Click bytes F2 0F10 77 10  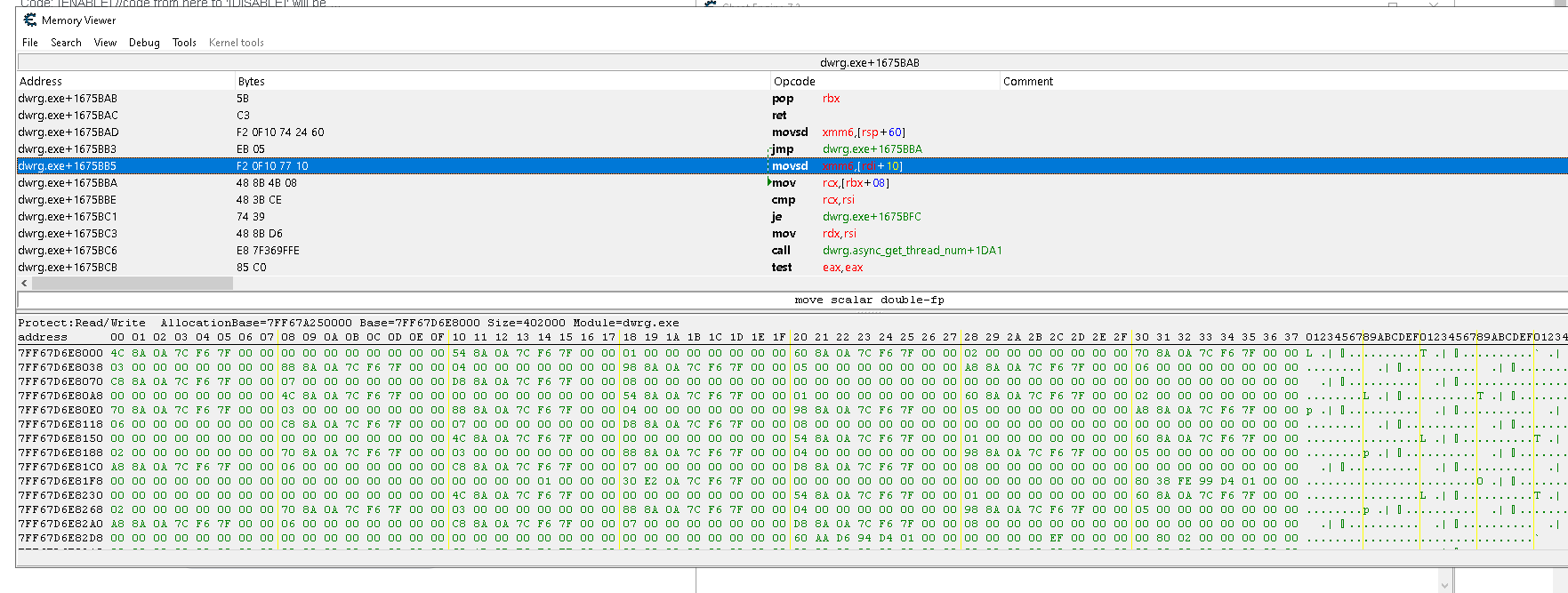tap(272, 166)
